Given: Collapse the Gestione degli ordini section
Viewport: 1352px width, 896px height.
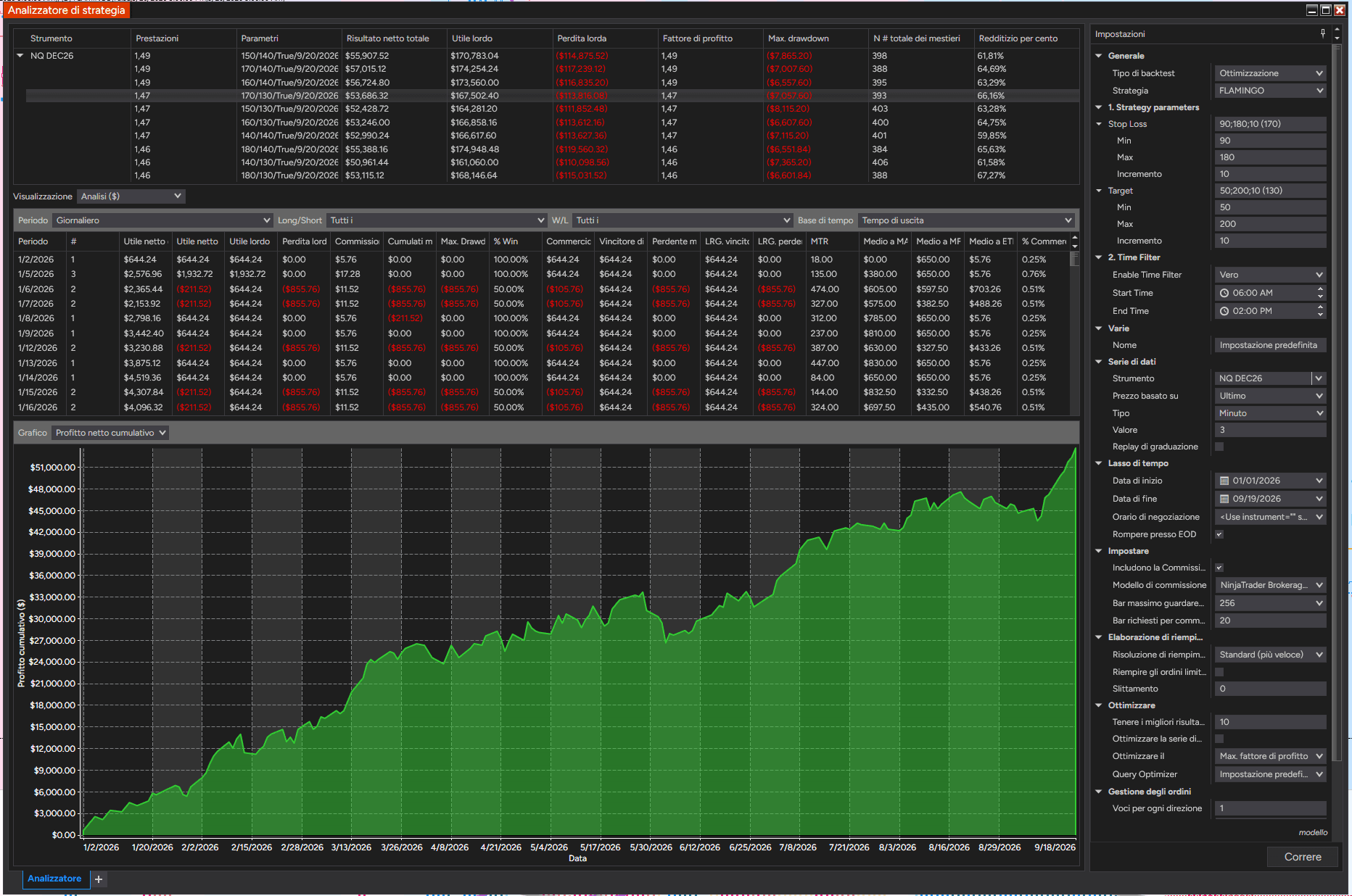Looking at the screenshot, I should [x=1099, y=792].
